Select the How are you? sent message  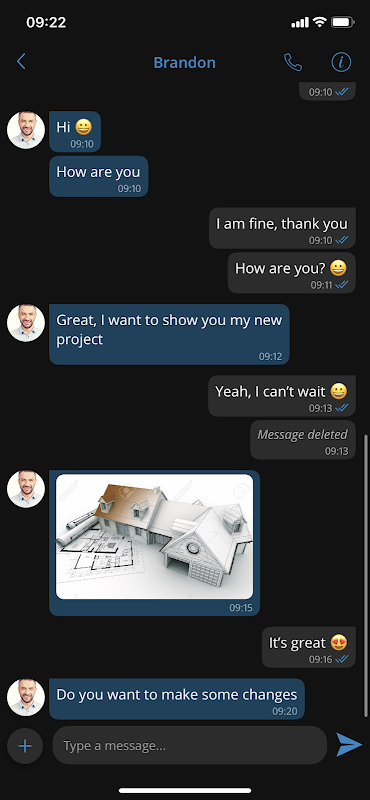click(x=291, y=272)
